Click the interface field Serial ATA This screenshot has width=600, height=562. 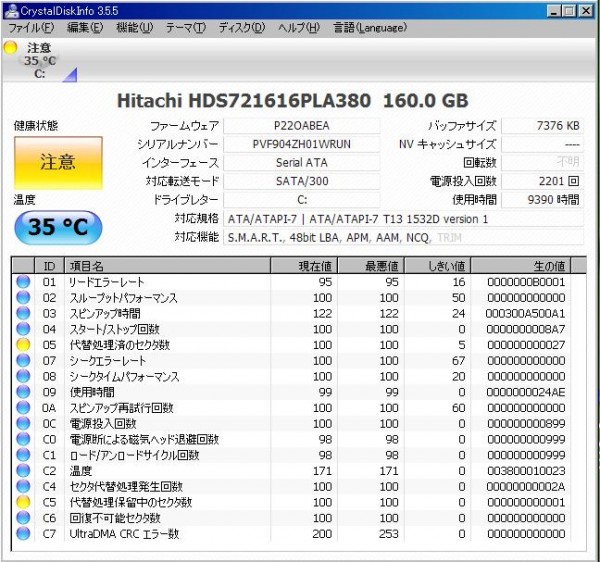pyautogui.click(x=302, y=163)
